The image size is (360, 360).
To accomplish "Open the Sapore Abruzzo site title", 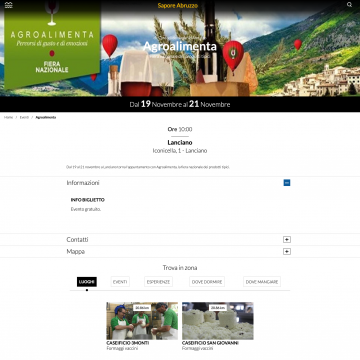I will [x=178, y=6].
